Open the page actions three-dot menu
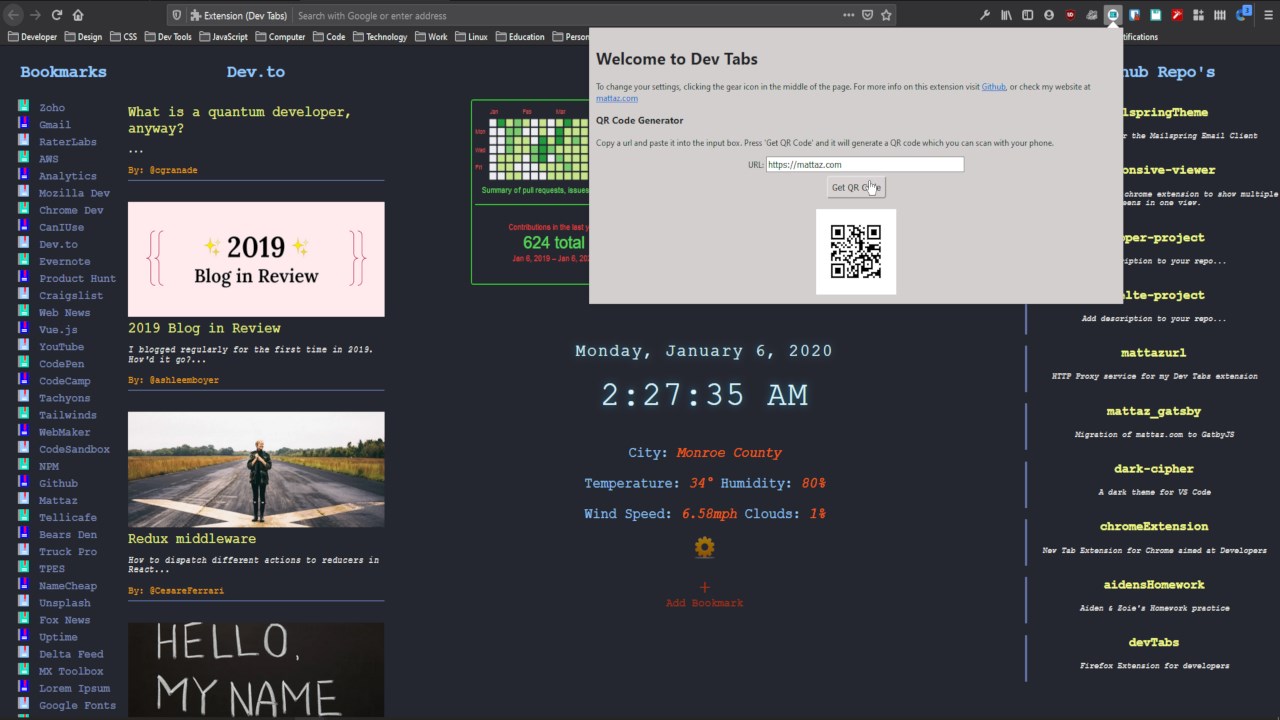The image size is (1280, 720). click(x=848, y=15)
